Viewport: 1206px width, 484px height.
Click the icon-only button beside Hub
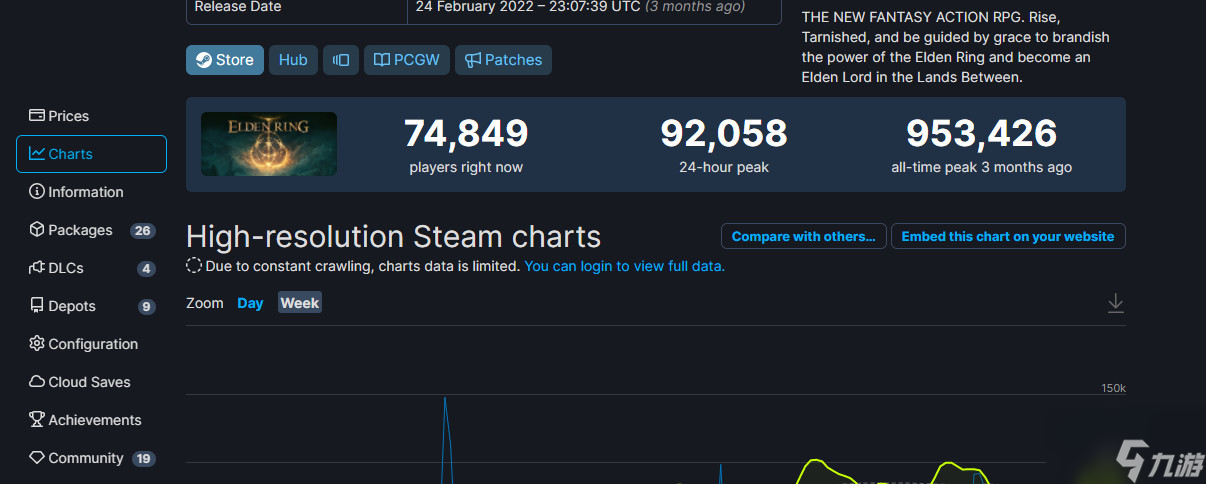point(341,60)
